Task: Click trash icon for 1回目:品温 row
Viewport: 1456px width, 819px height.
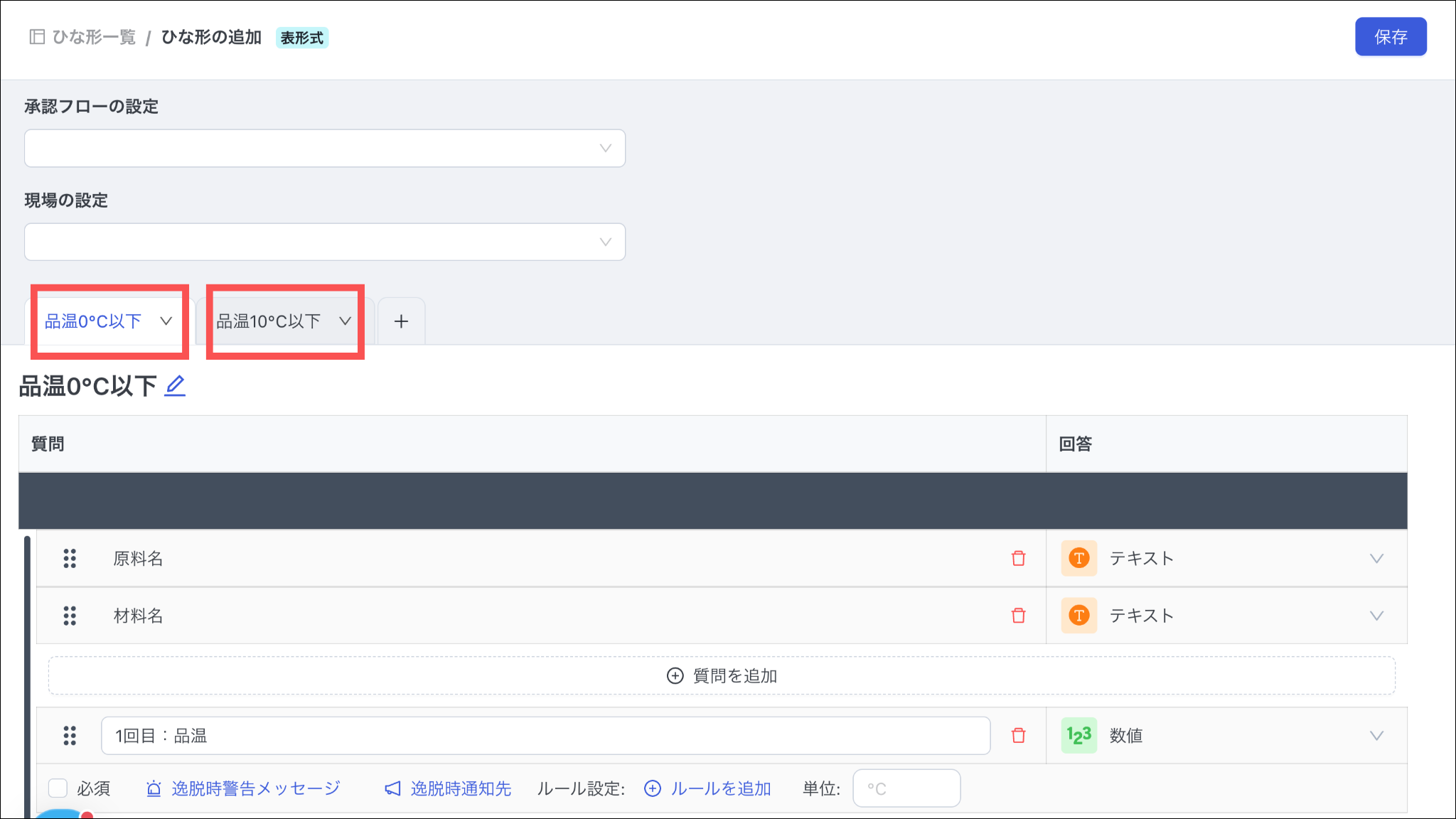Action: (1018, 736)
